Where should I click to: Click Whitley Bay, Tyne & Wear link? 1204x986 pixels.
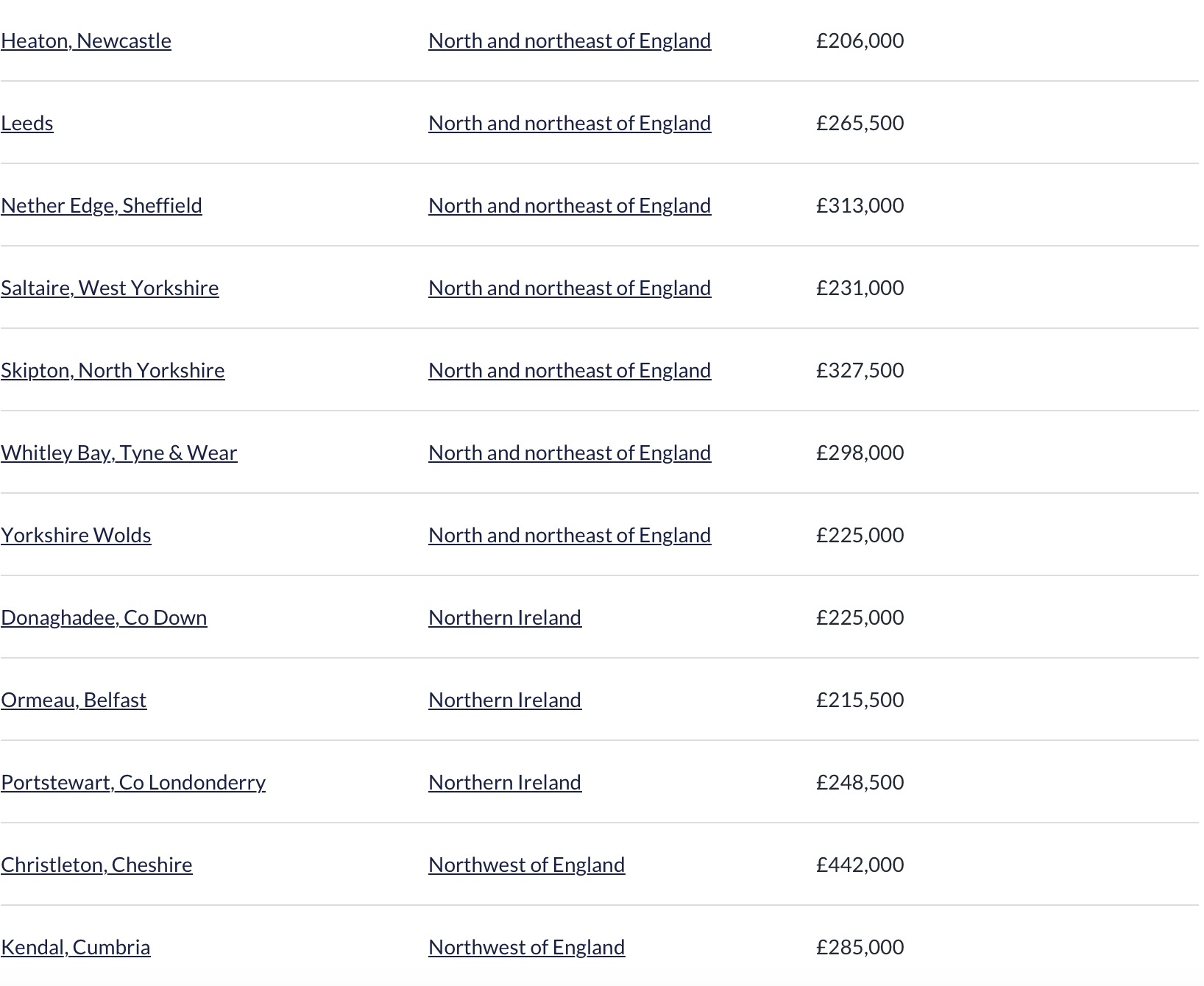(119, 453)
